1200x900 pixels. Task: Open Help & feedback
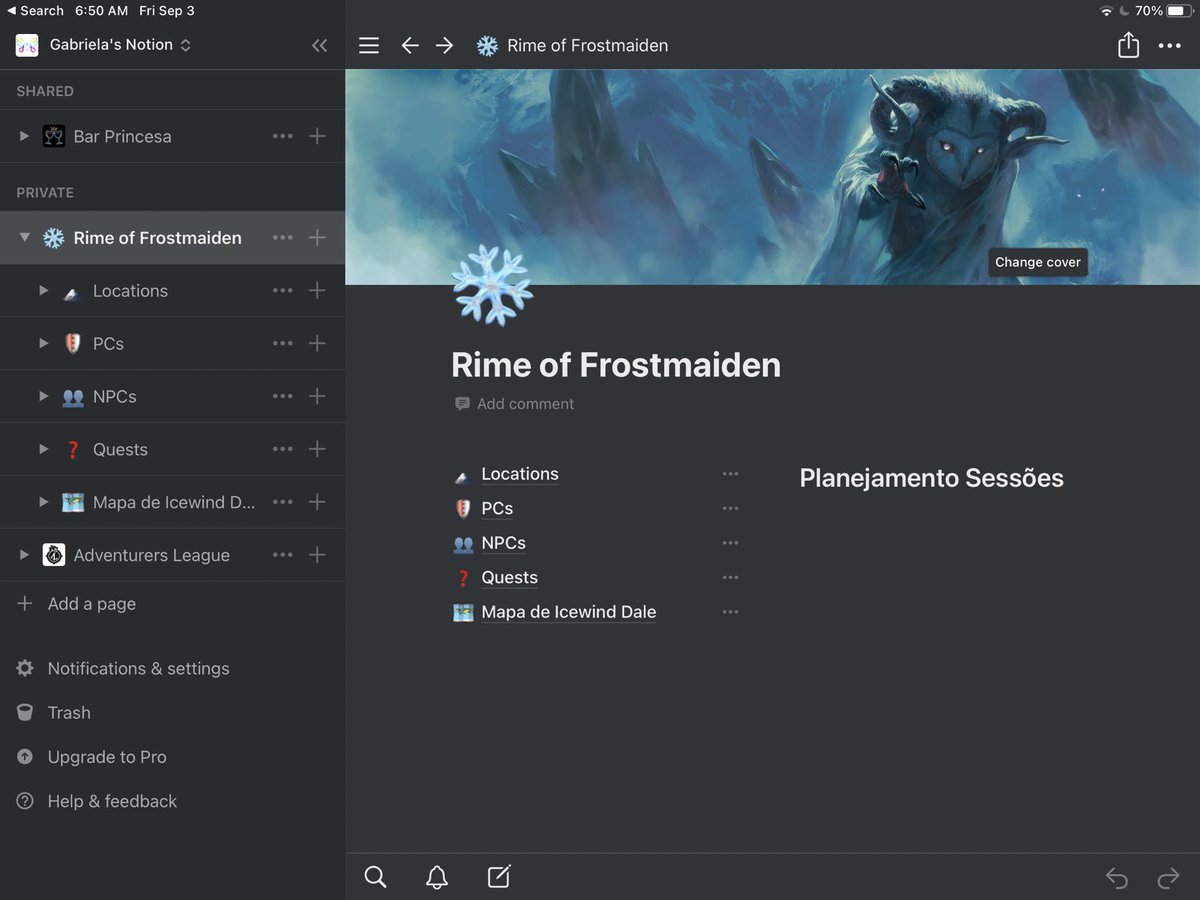pos(112,801)
